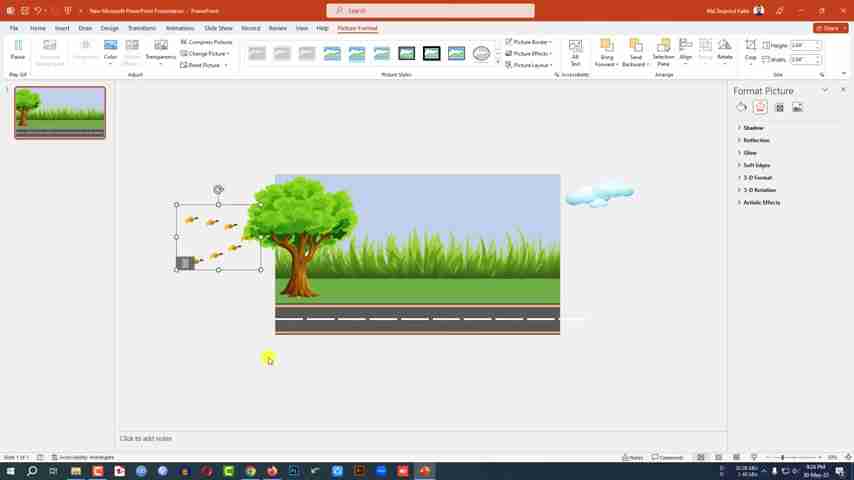Click the Search box in title bar
The height and width of the screenshot is (480, 854).
[430, 10]
